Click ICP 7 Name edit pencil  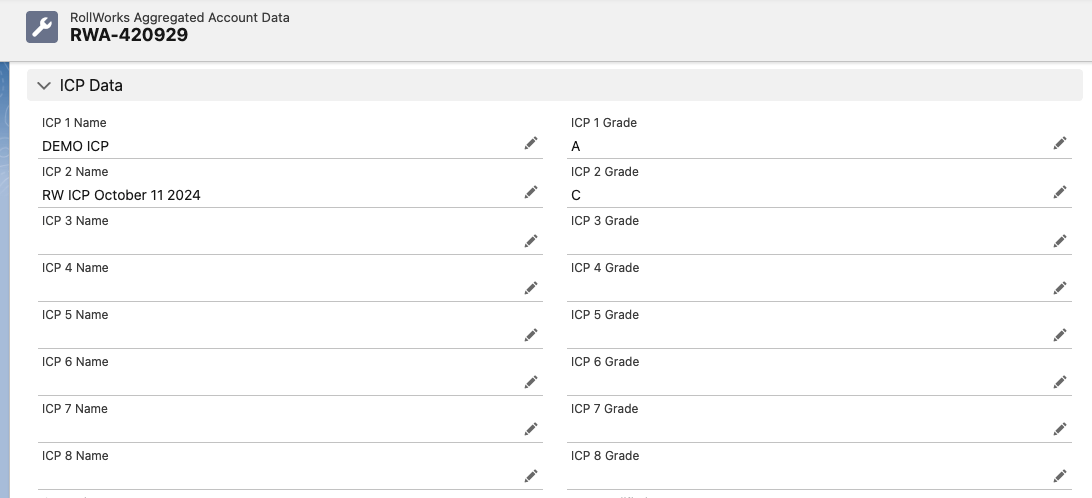coord(531,429)
